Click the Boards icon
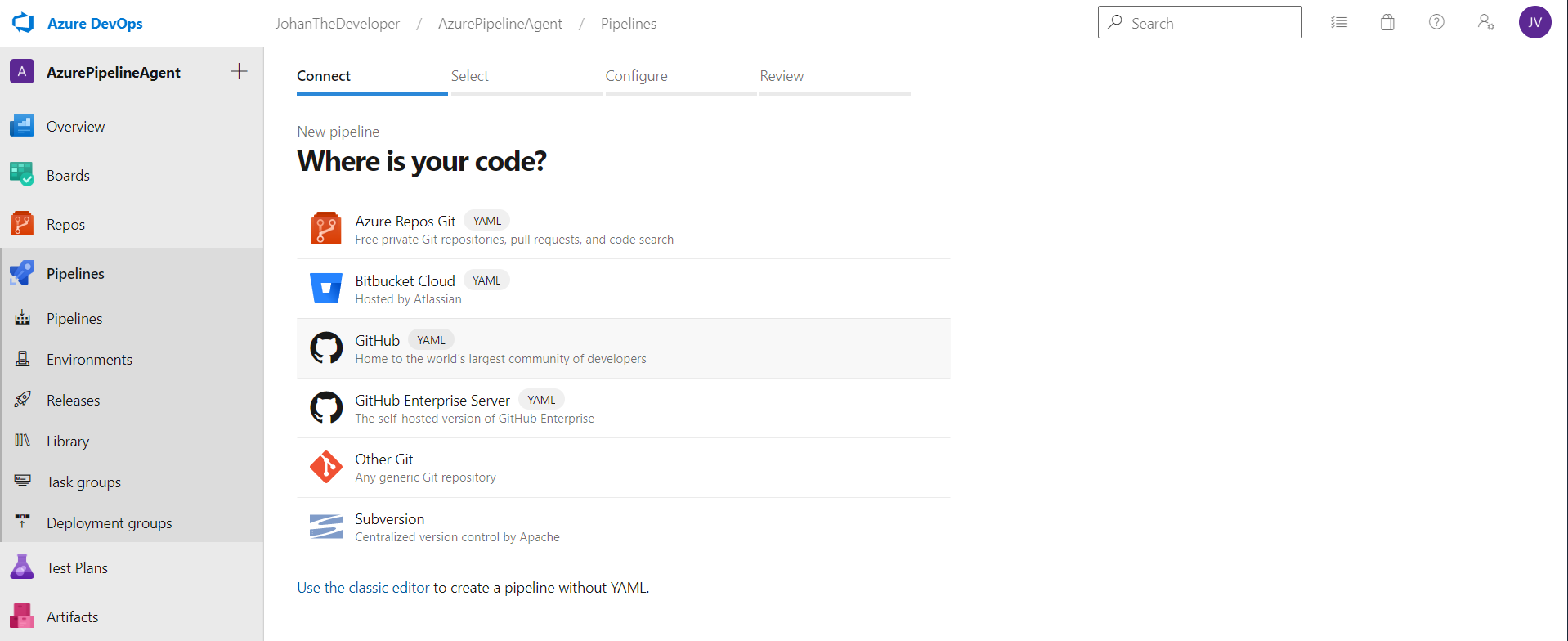Screen dimensions: 1568x641 point(22,174)
